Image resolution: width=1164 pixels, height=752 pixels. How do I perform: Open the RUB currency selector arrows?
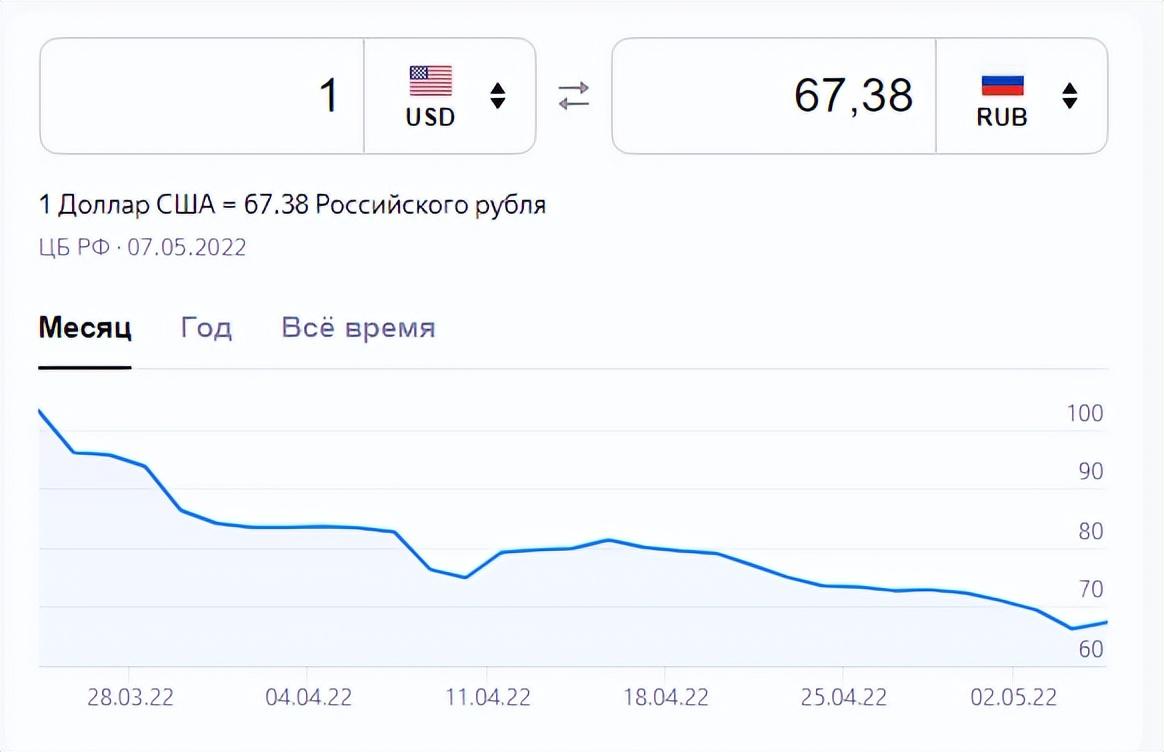click(x=1070, y=96)
